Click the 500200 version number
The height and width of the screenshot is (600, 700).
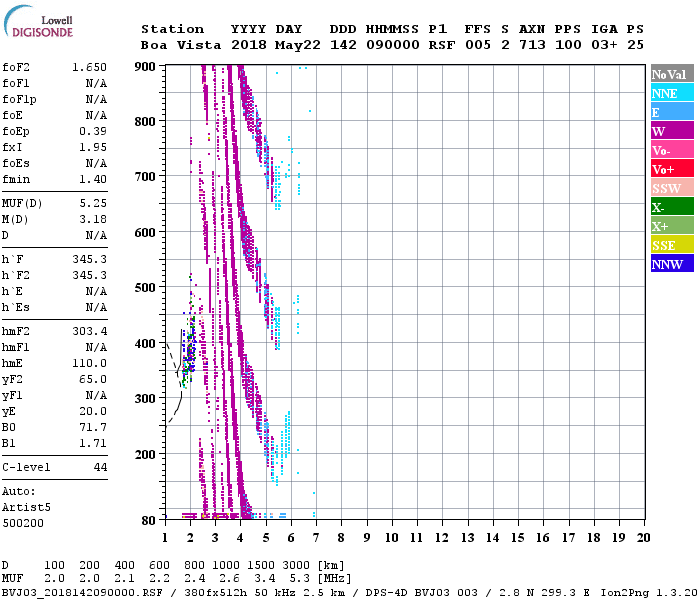pyautogui.click(x=23, y=523)
